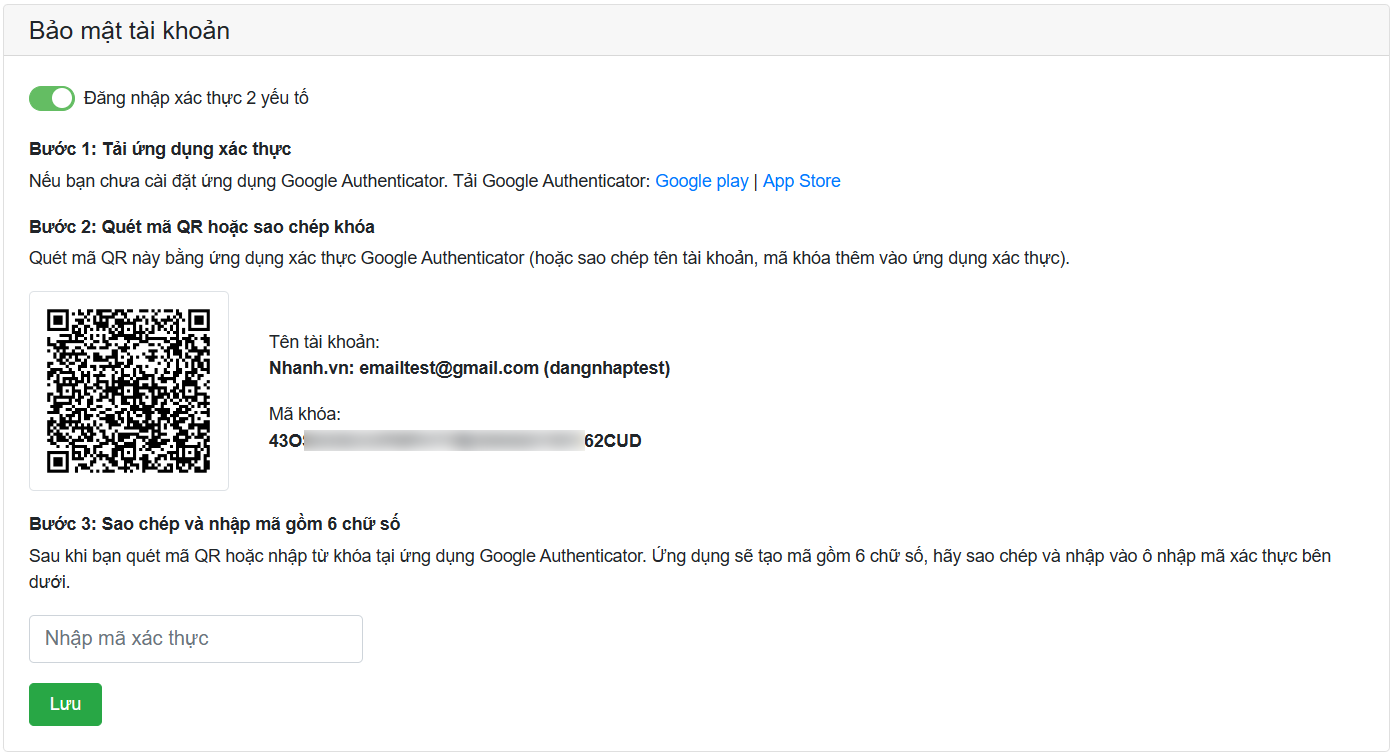Click the label "Đăng nhập xác thực 2 yếu tố"
1392x754 pixels.
196,98
